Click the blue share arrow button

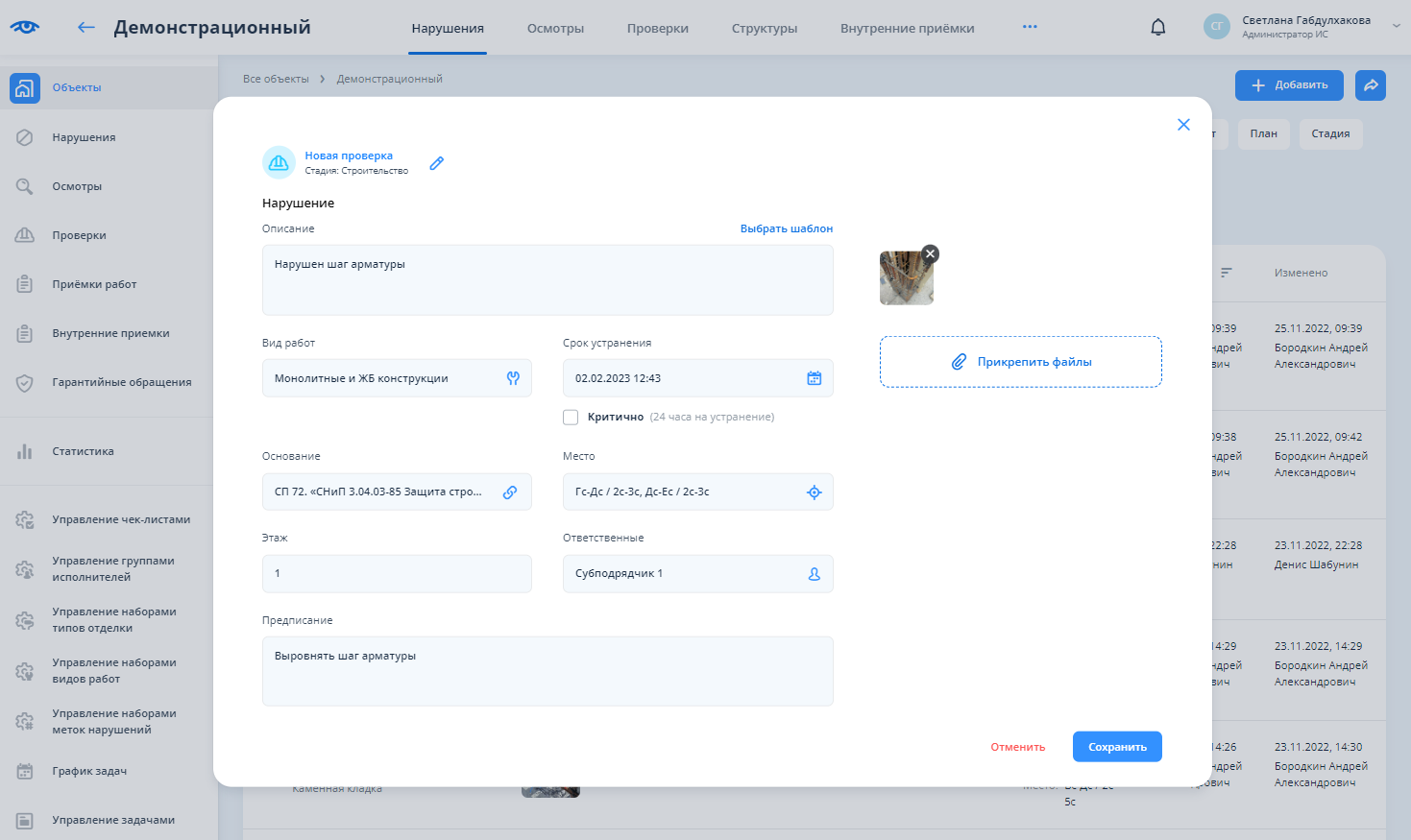coord(1371,85)
